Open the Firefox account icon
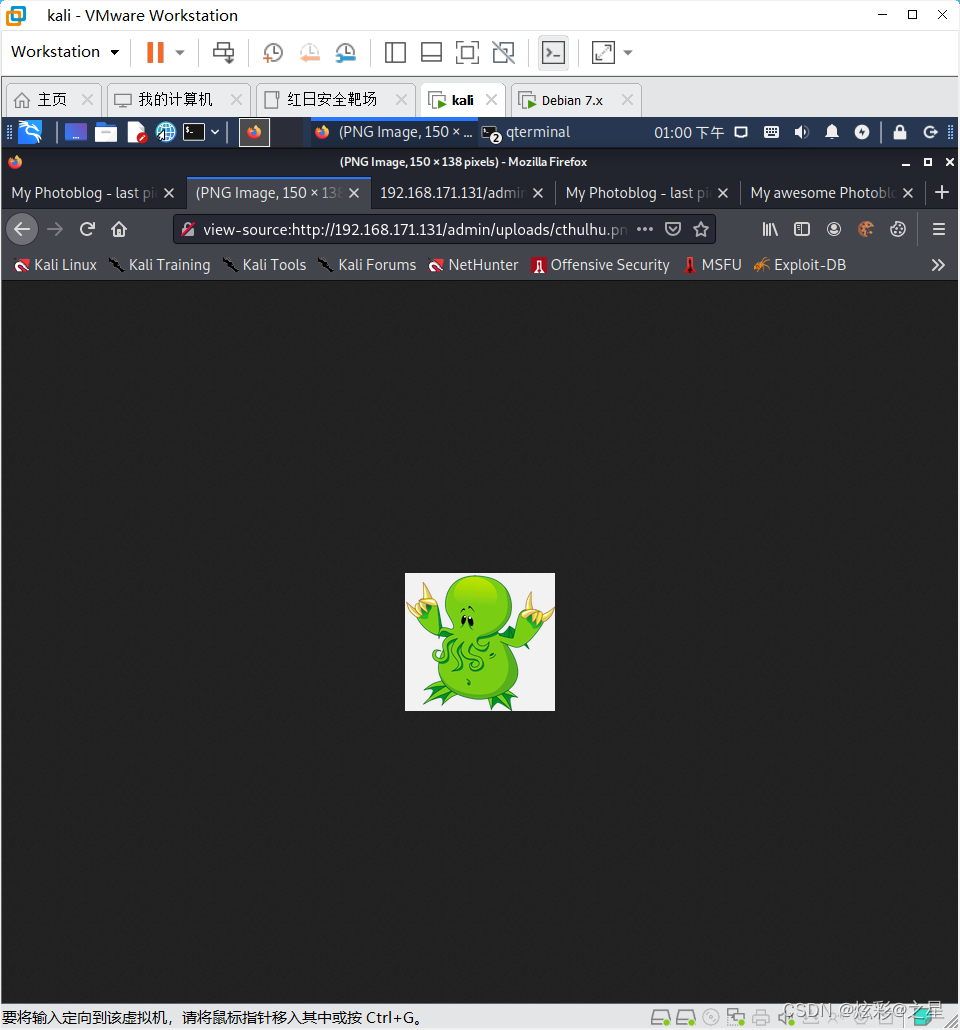The height and width of the screenshot is (1030, 960). click(834, 229)
